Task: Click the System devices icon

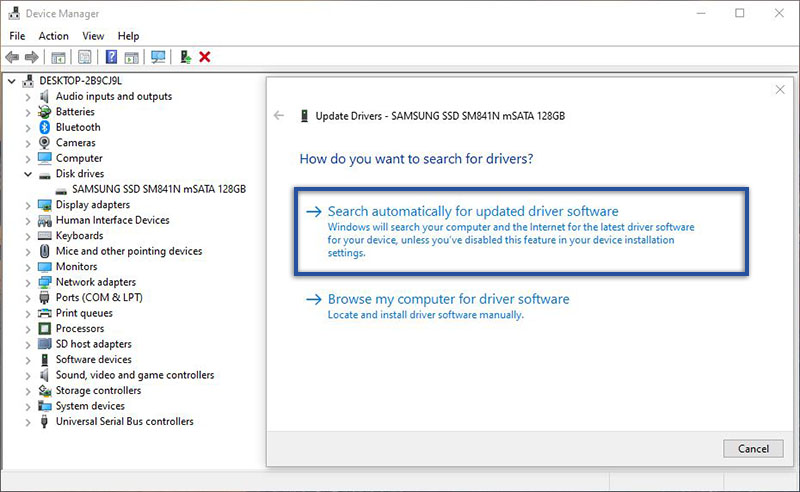Action: 45,406
